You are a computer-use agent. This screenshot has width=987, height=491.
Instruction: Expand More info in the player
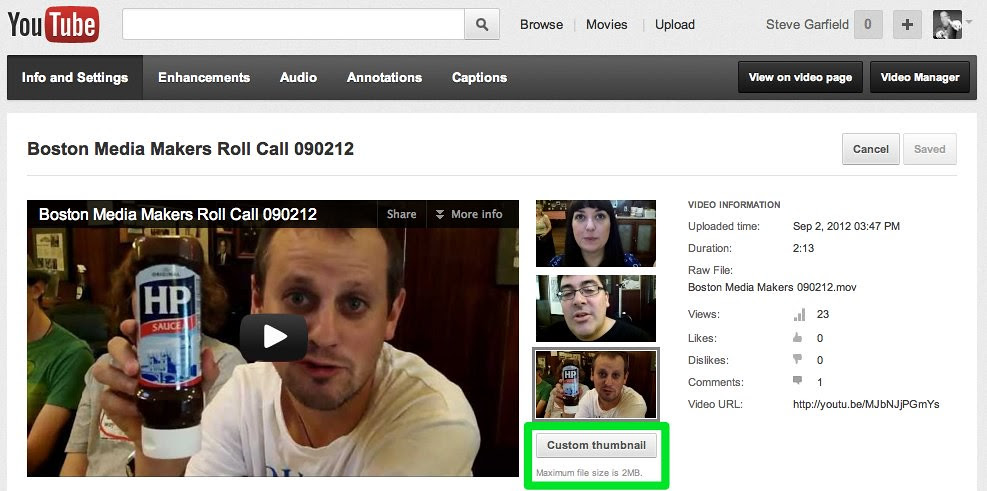[470, 214]
